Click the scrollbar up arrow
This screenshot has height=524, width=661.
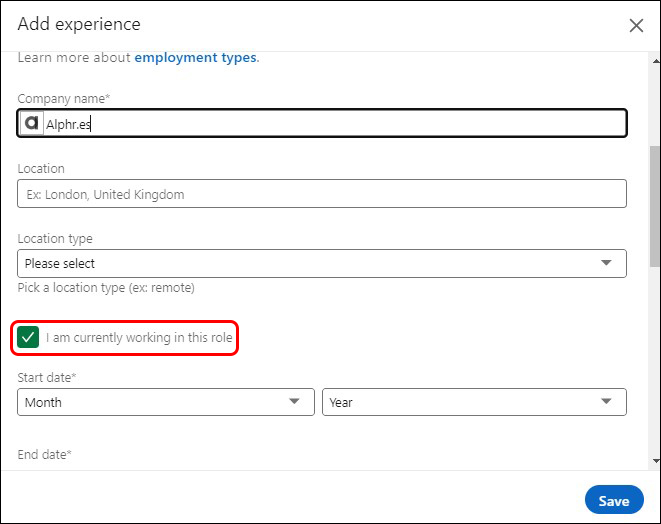656,62
